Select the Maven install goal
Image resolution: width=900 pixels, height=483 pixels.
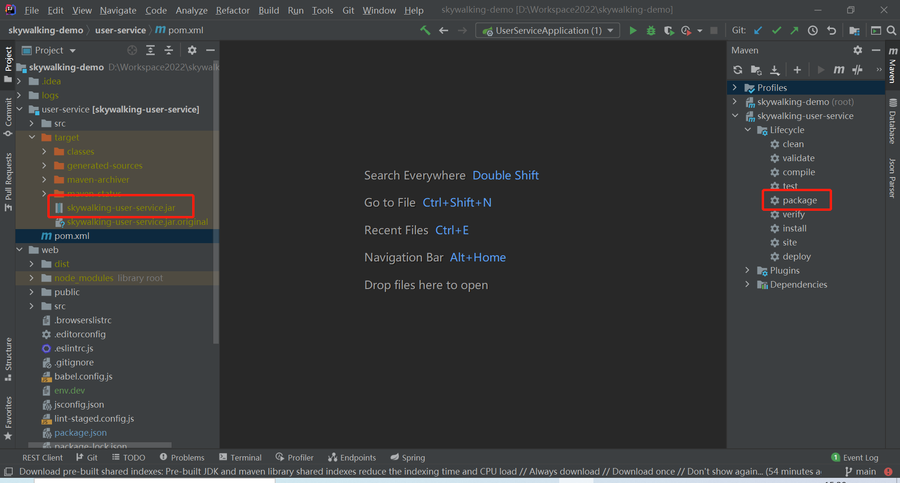(794, 229)
